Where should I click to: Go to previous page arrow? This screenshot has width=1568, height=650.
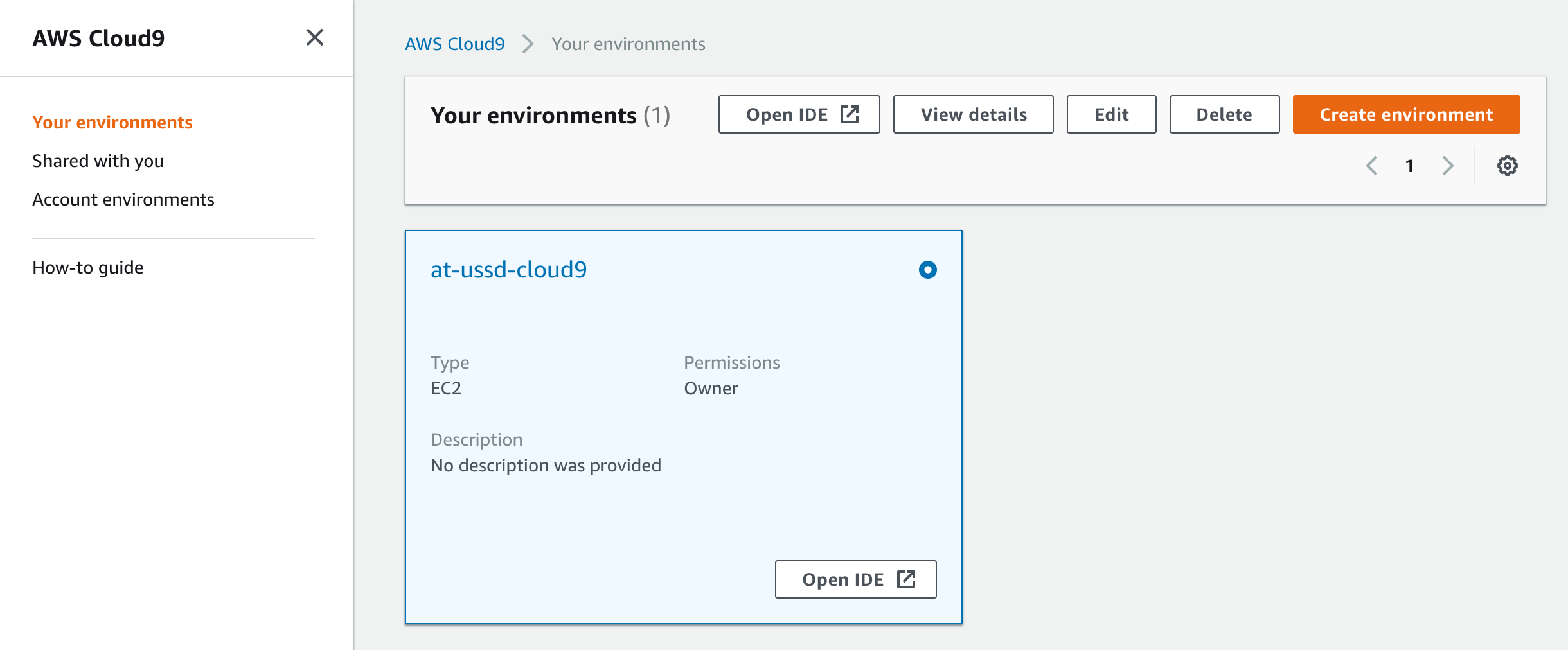1371,166
